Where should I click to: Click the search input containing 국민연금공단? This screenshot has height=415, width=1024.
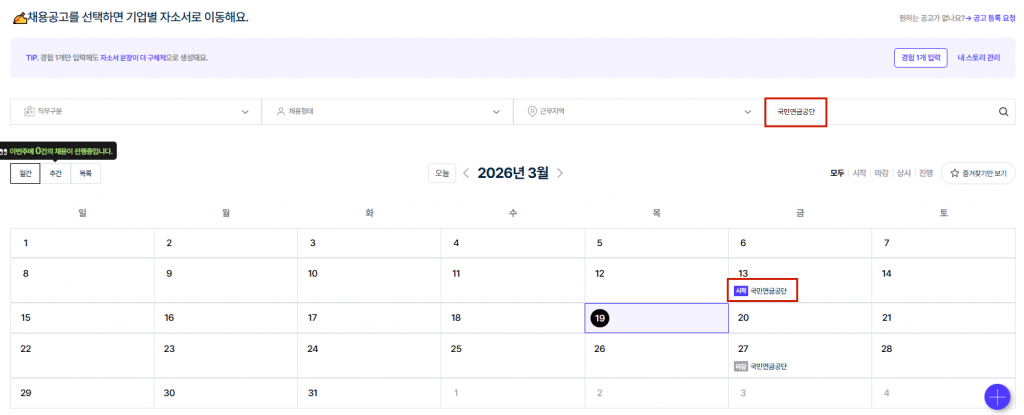pyautogui.click(x=880, y=112)
